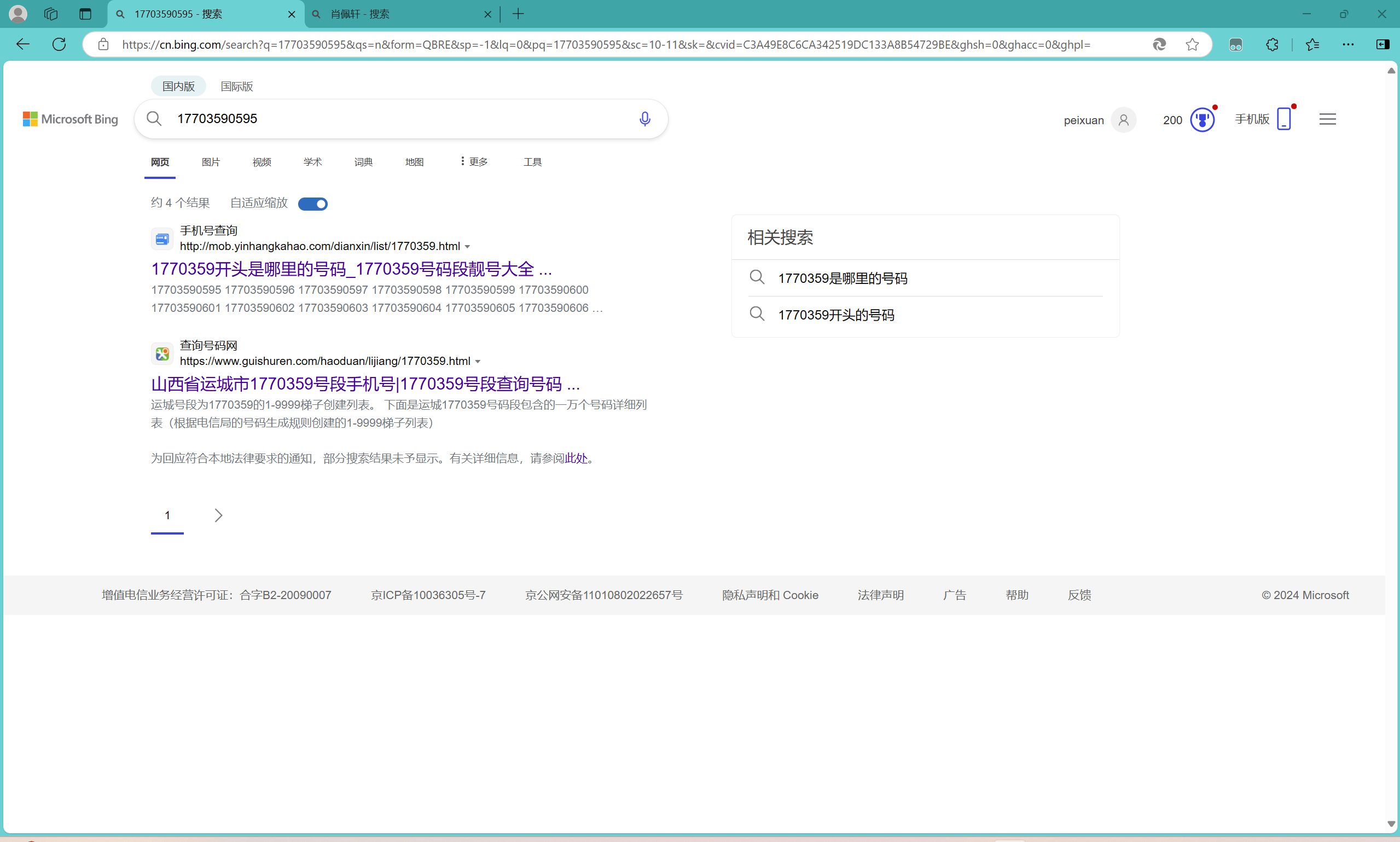This screenshot has height=842, width=1400.
Task: Reload the page with the refresh icon
Action: click(x=59, y=44)
